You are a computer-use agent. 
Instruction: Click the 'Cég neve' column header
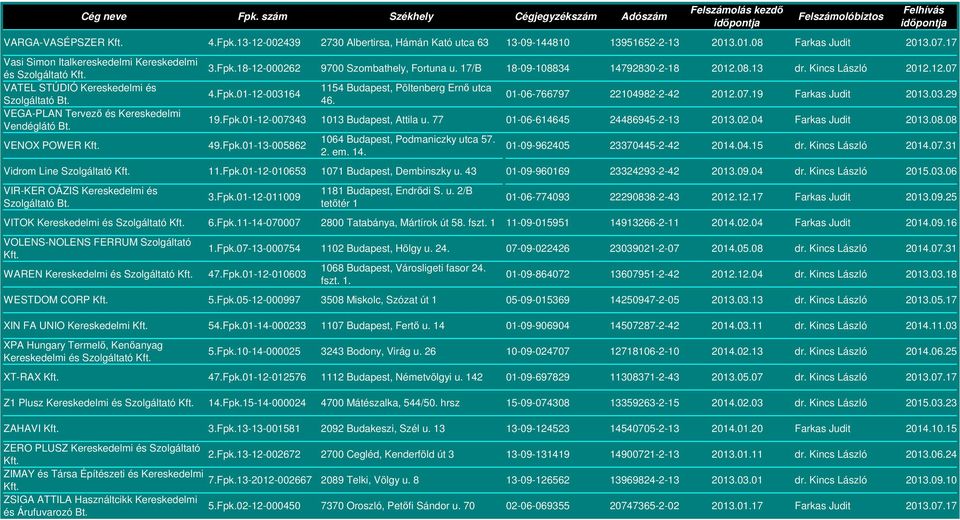(103, 17)
